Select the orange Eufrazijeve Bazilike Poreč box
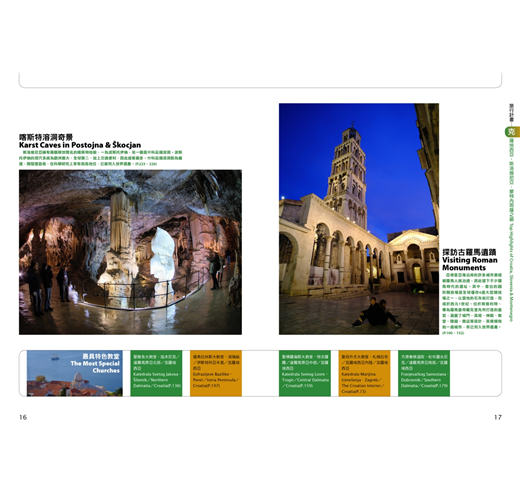Image resolution: width=520 pixels, height=500 pixels. point(216,373)
